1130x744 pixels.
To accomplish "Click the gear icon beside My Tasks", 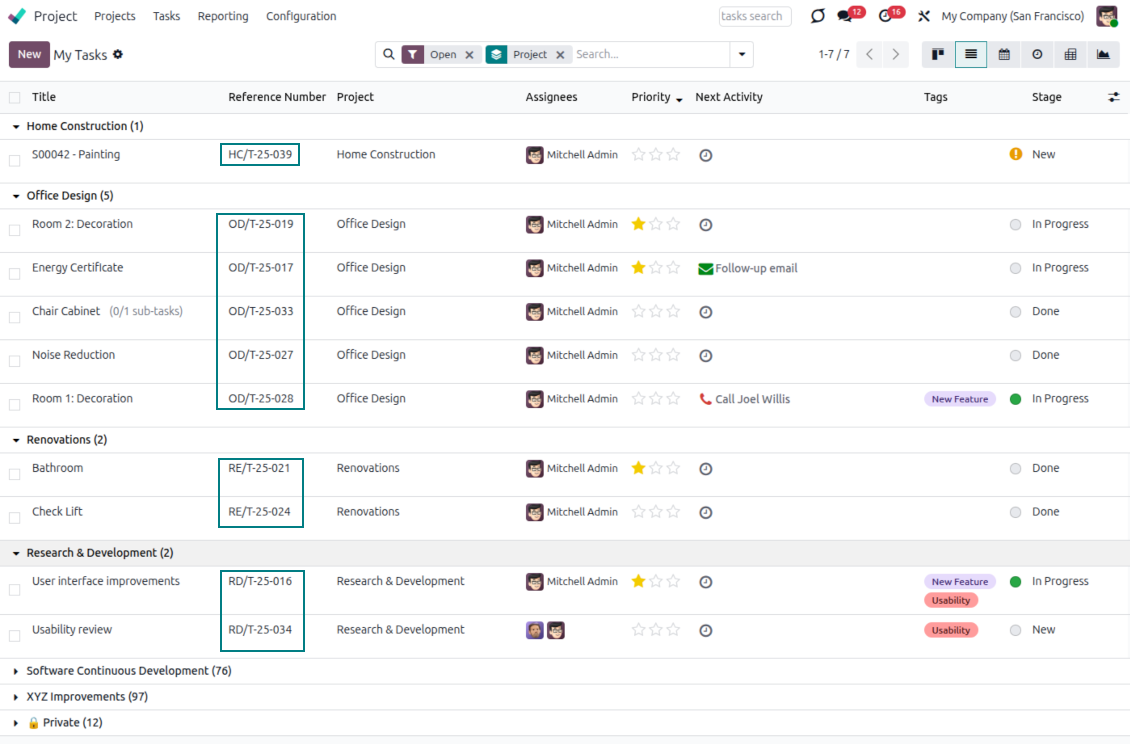I will (118, 54).
